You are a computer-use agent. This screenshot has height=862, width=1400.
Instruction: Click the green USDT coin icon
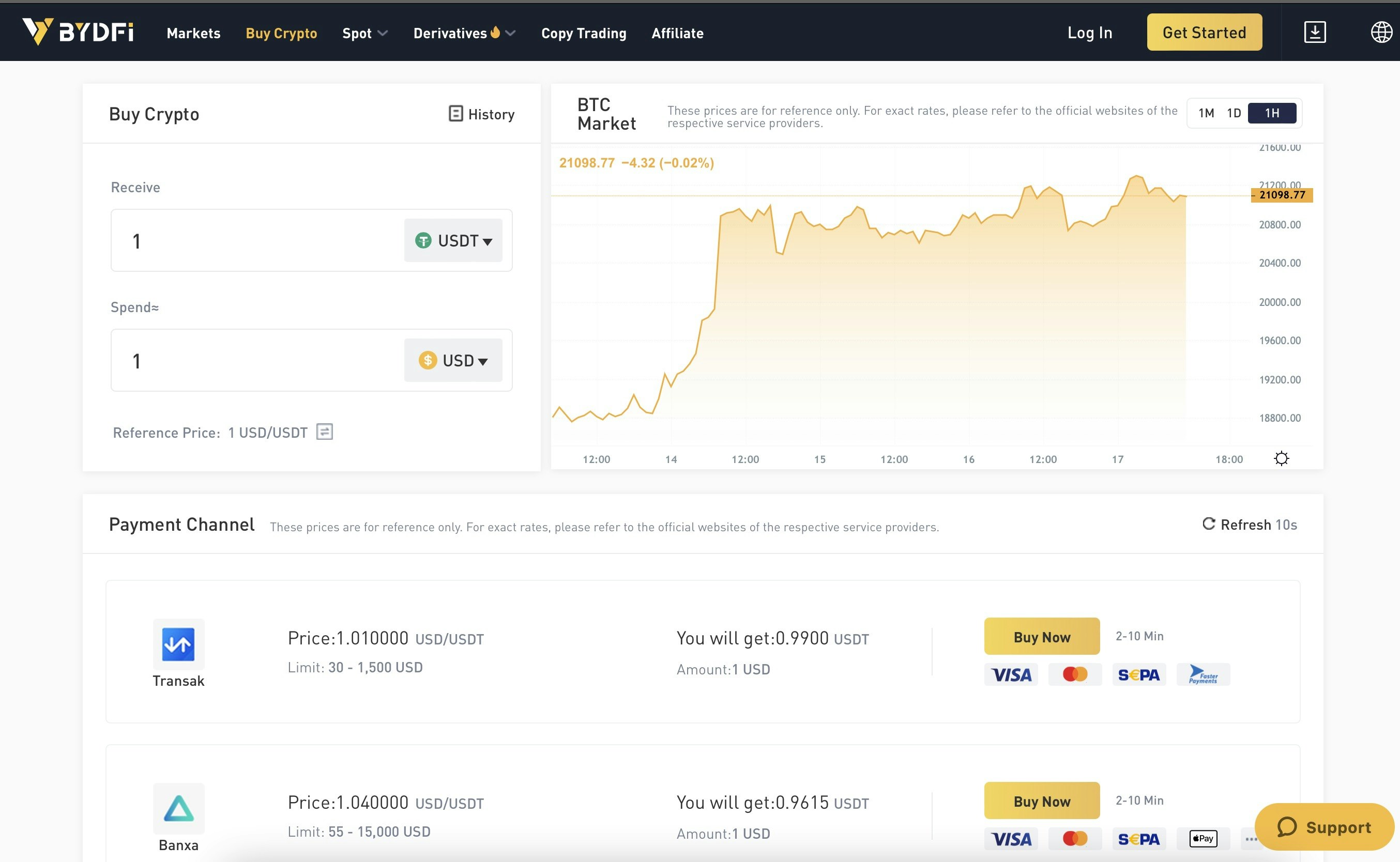click(x=423, y=241)
